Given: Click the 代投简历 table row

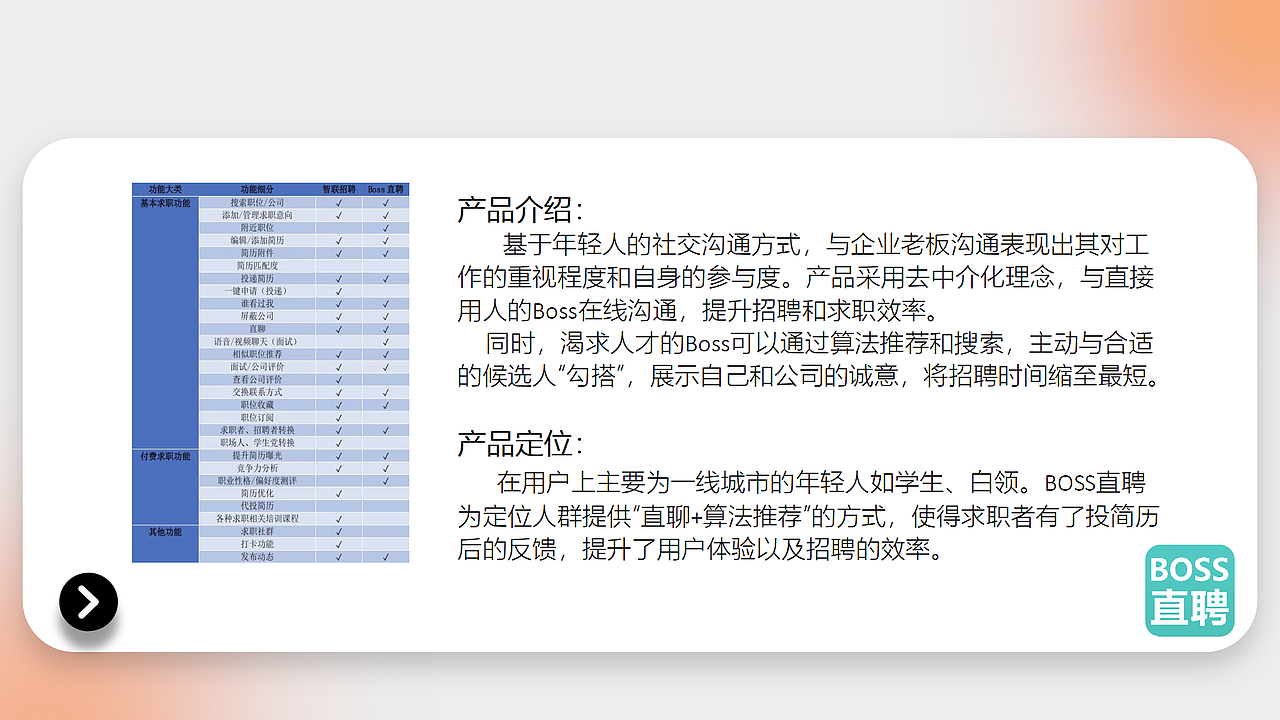Looking at the screenshot, I should click(304, 506).
